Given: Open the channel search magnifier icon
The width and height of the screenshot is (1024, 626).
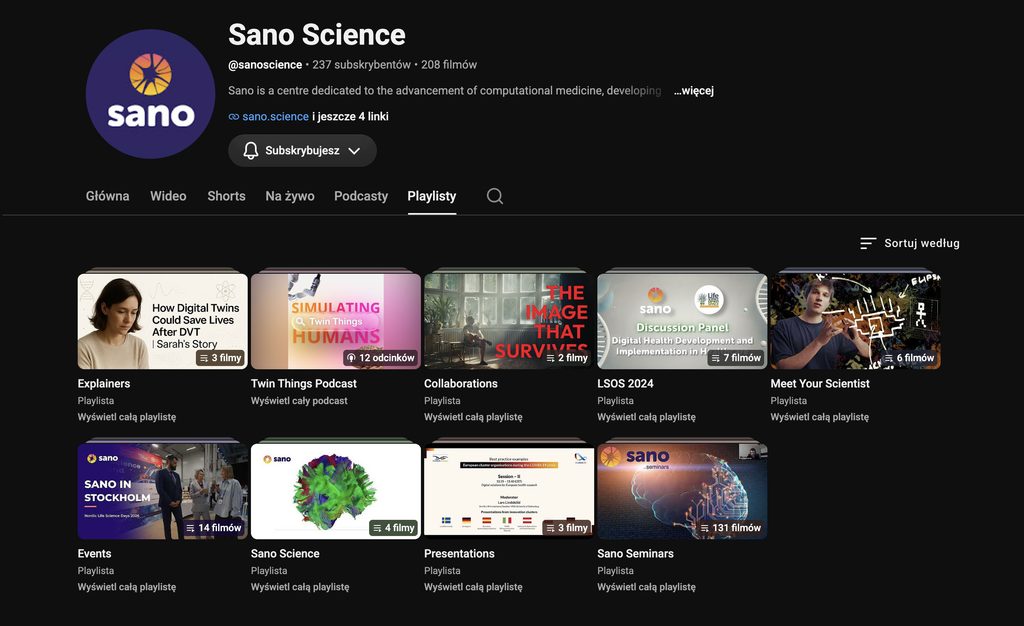Looking at the screenshot, I should tap(494, 196).
